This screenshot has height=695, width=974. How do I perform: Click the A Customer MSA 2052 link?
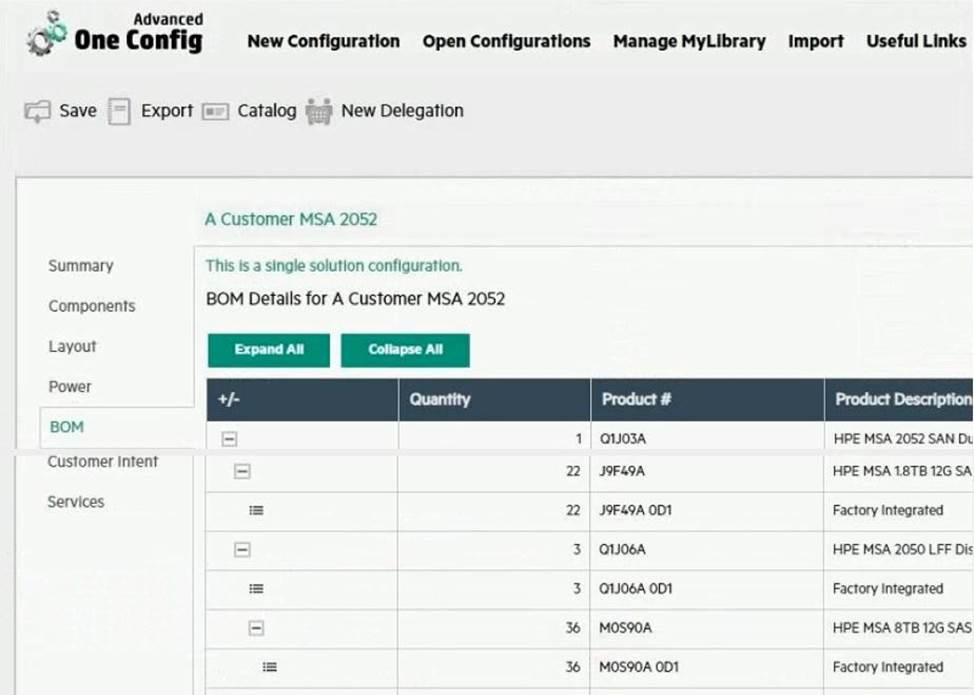click(x=291, y=219)
